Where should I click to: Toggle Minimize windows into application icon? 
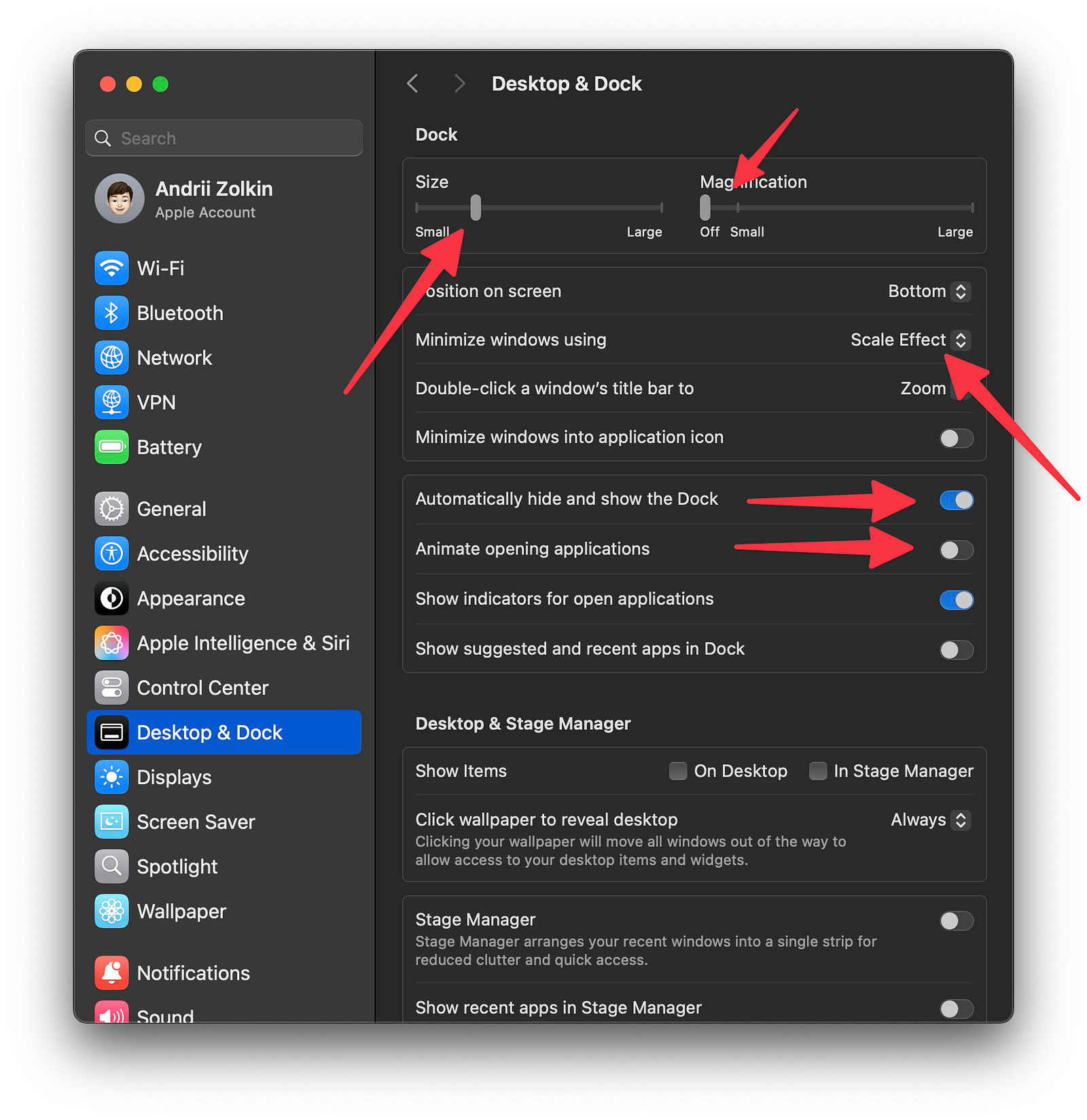pos(957,438)
